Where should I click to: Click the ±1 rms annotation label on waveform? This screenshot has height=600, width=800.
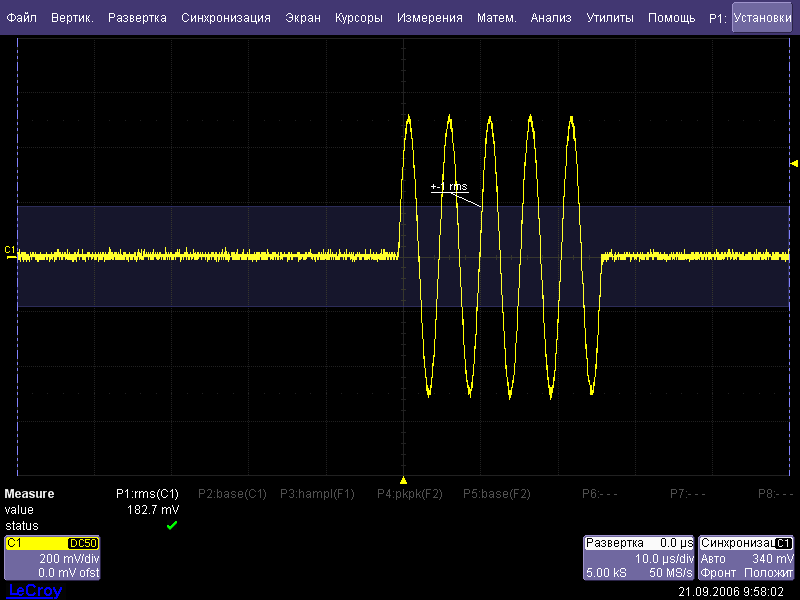[449, 187]
